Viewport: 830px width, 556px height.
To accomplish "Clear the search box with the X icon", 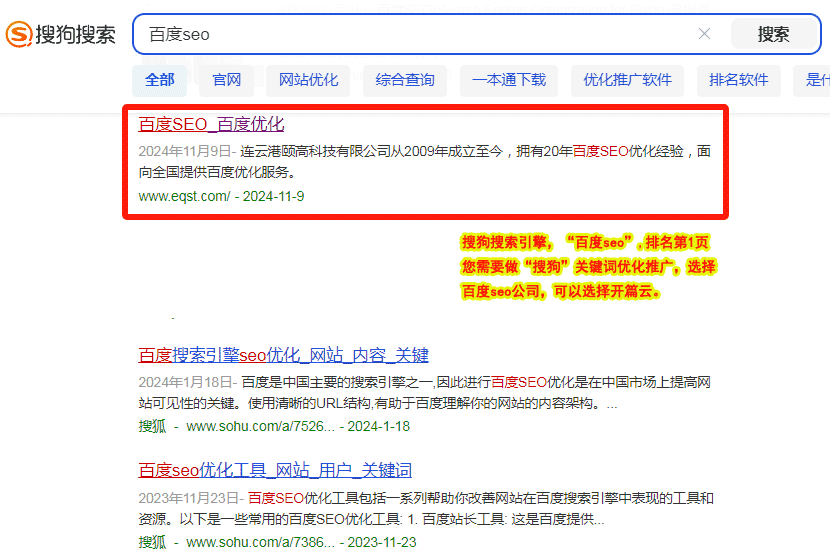I will pos(704,34).
